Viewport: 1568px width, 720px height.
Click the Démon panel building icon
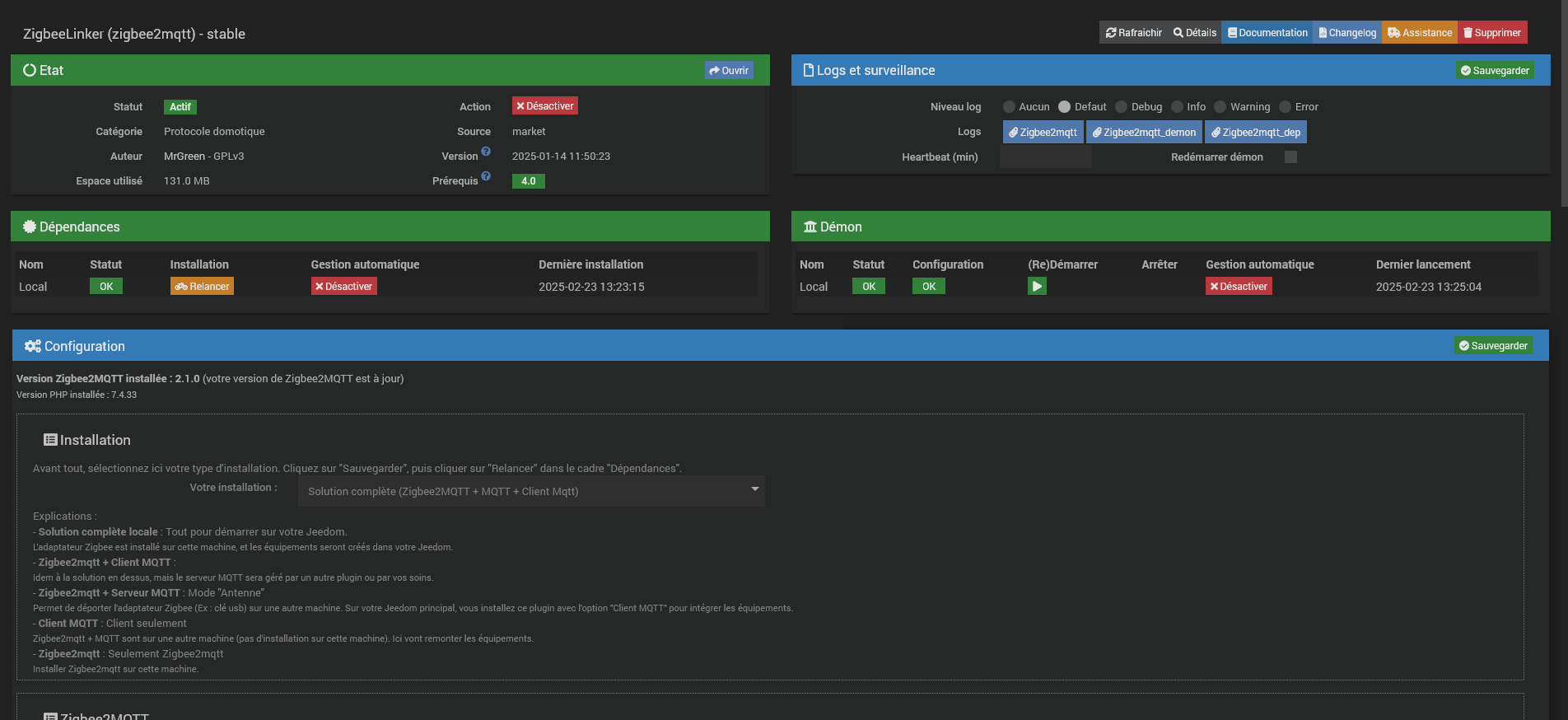pyautogui.click(x=810, y=227)
